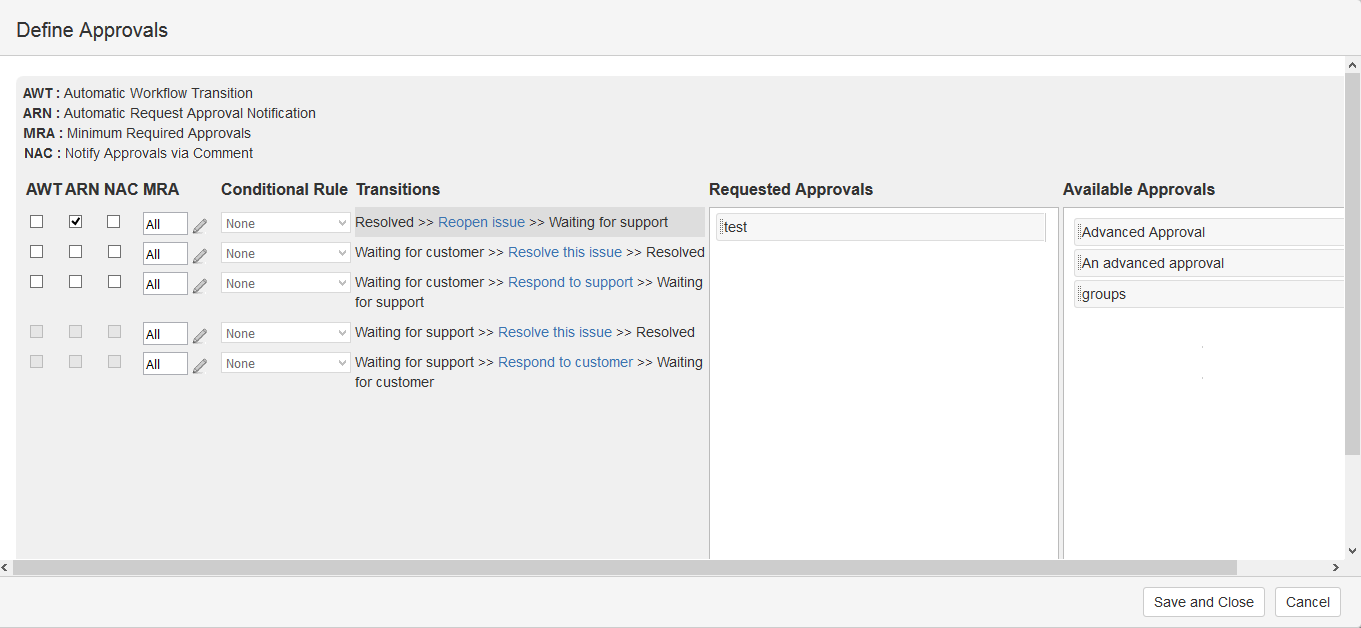Check NAC box for Respond to support row
The image size is (1361, 628).
click(114, 282)
